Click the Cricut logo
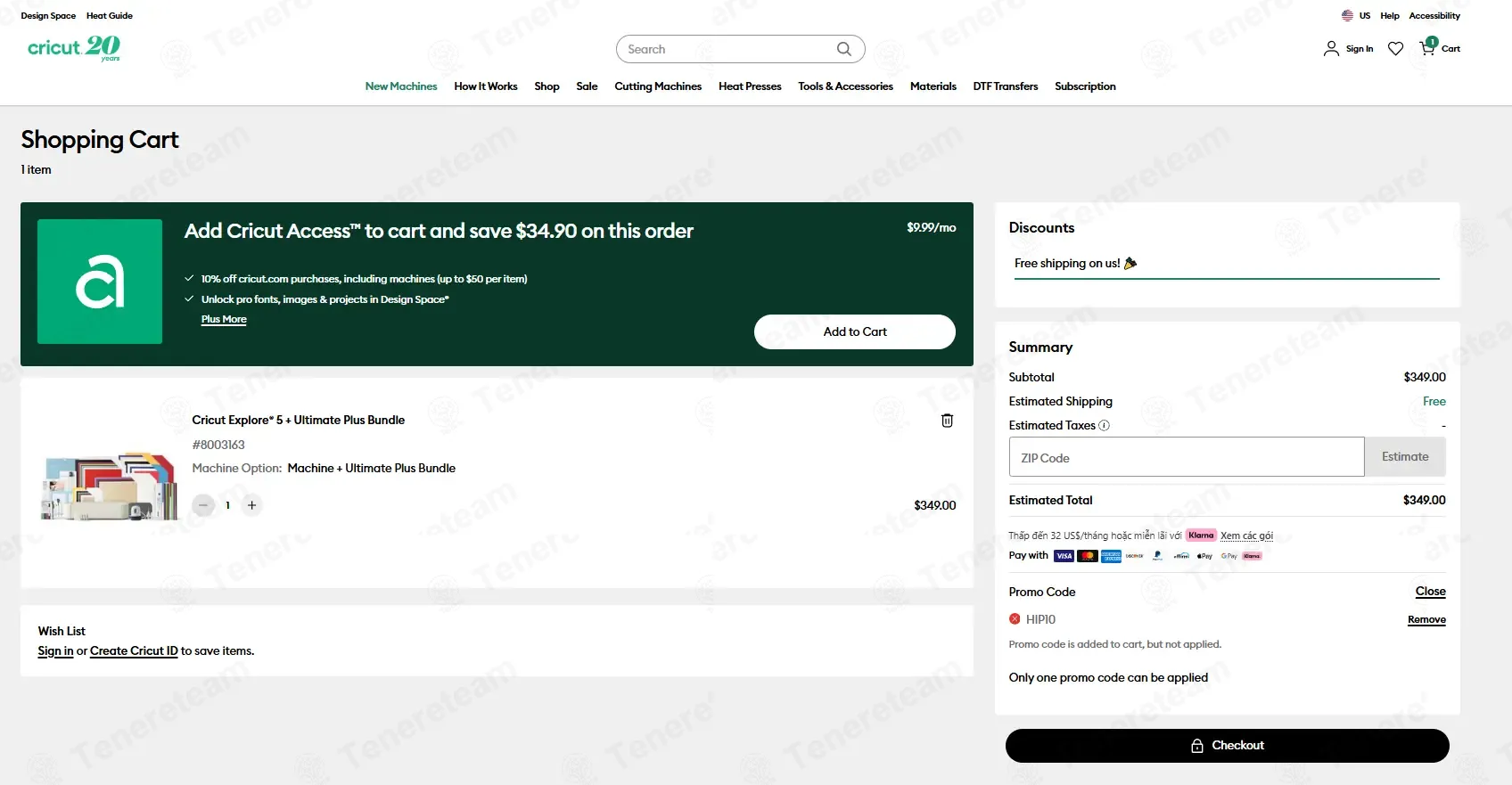1512x785 pixels. pos(74,48)
